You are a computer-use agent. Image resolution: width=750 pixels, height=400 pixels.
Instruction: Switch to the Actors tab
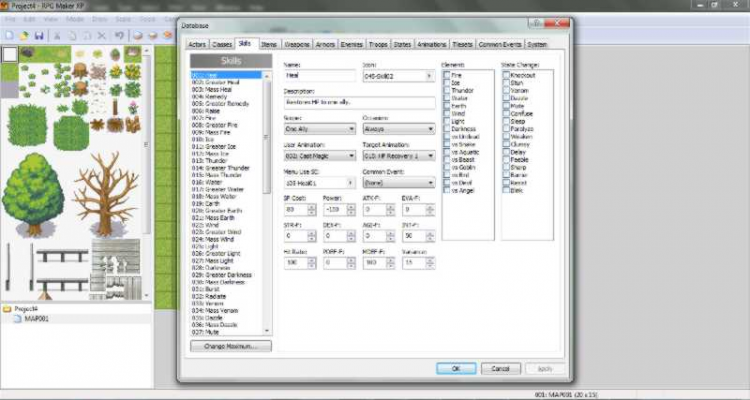click(197, 44)
